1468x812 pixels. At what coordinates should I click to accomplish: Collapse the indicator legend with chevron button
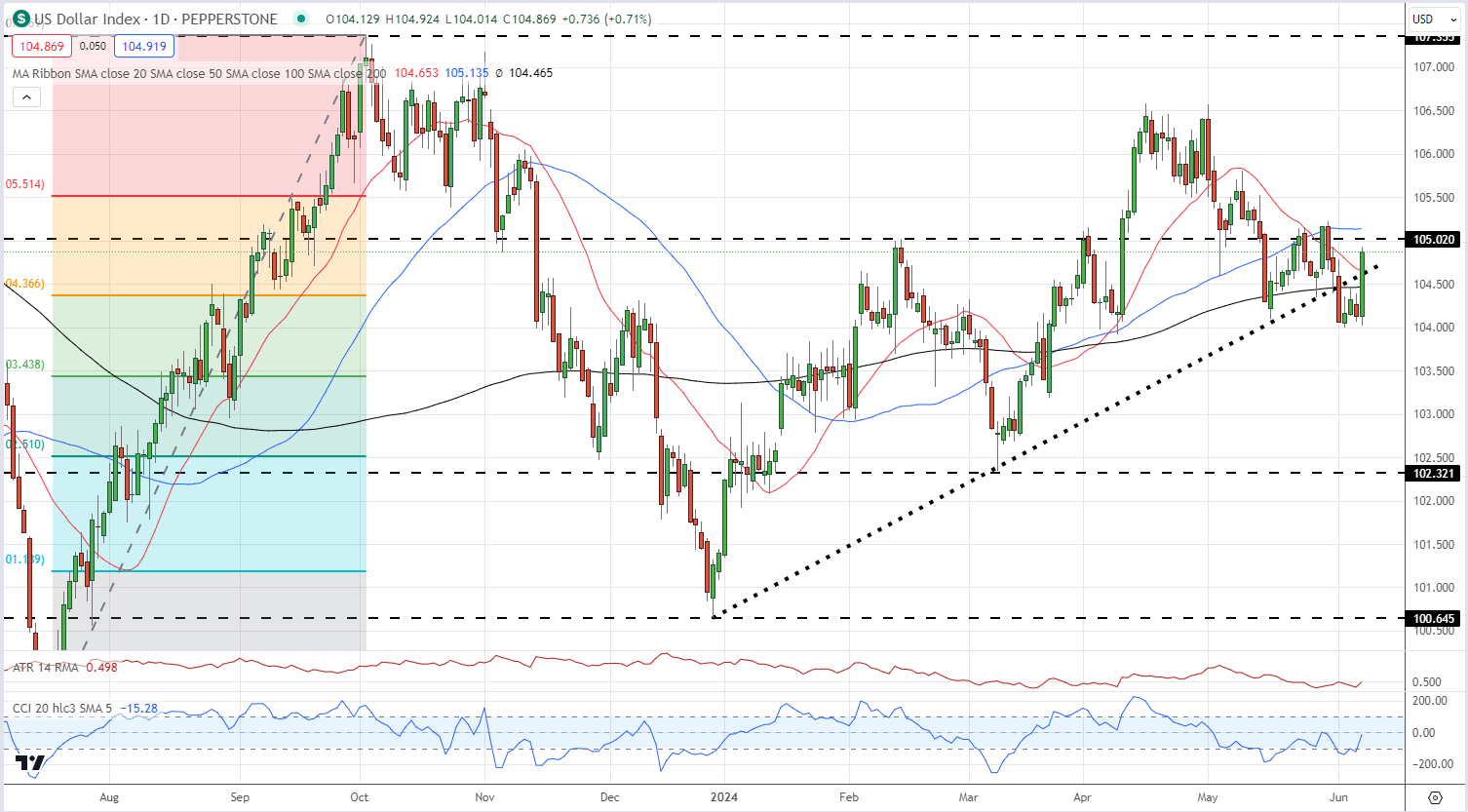point(26,97)
